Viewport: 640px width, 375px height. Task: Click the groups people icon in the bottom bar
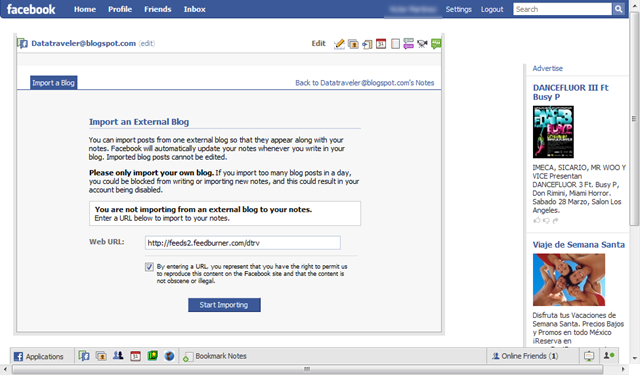coord(118,356)
